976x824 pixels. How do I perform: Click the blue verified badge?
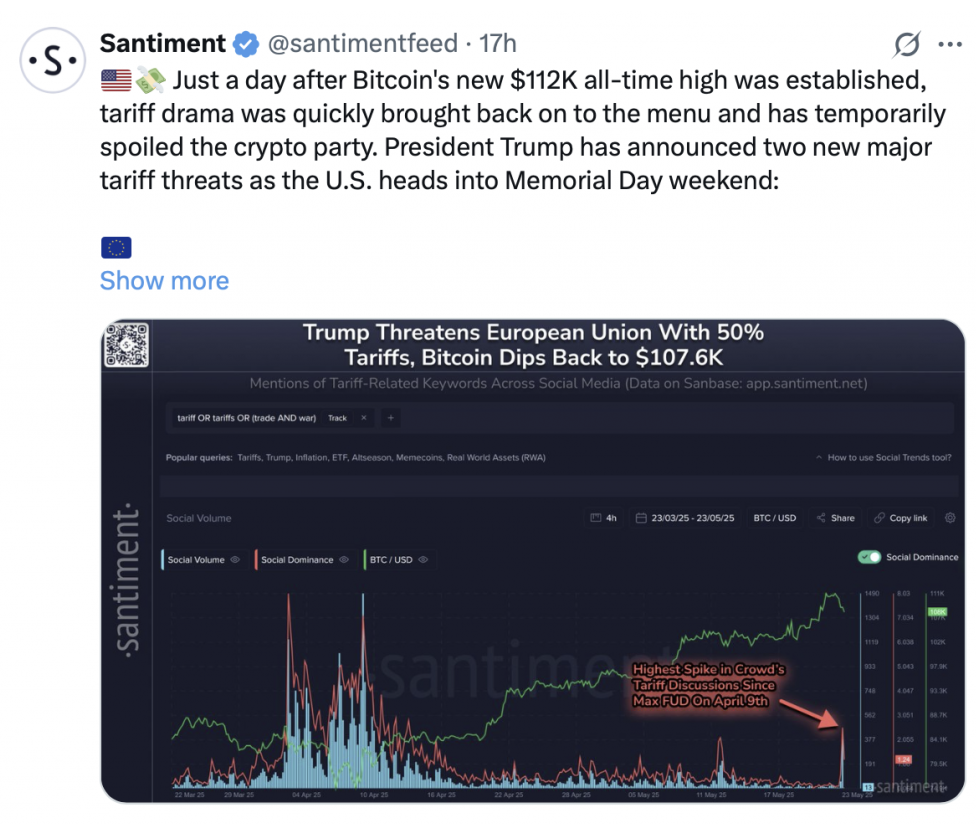[x=246, y=44]
